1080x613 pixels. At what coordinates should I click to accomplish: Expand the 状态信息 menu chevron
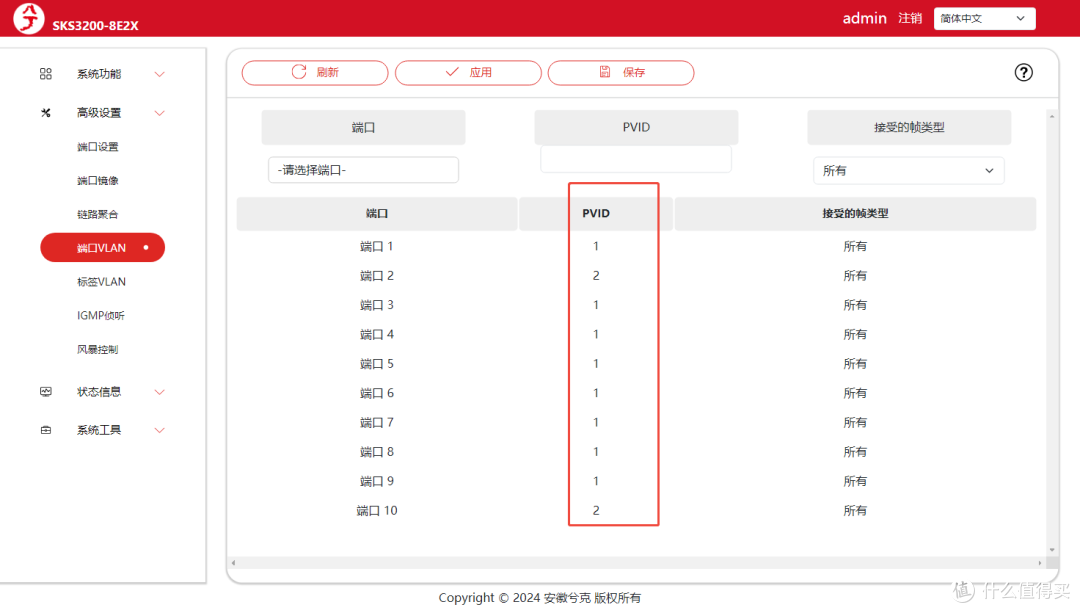[160, 392]
